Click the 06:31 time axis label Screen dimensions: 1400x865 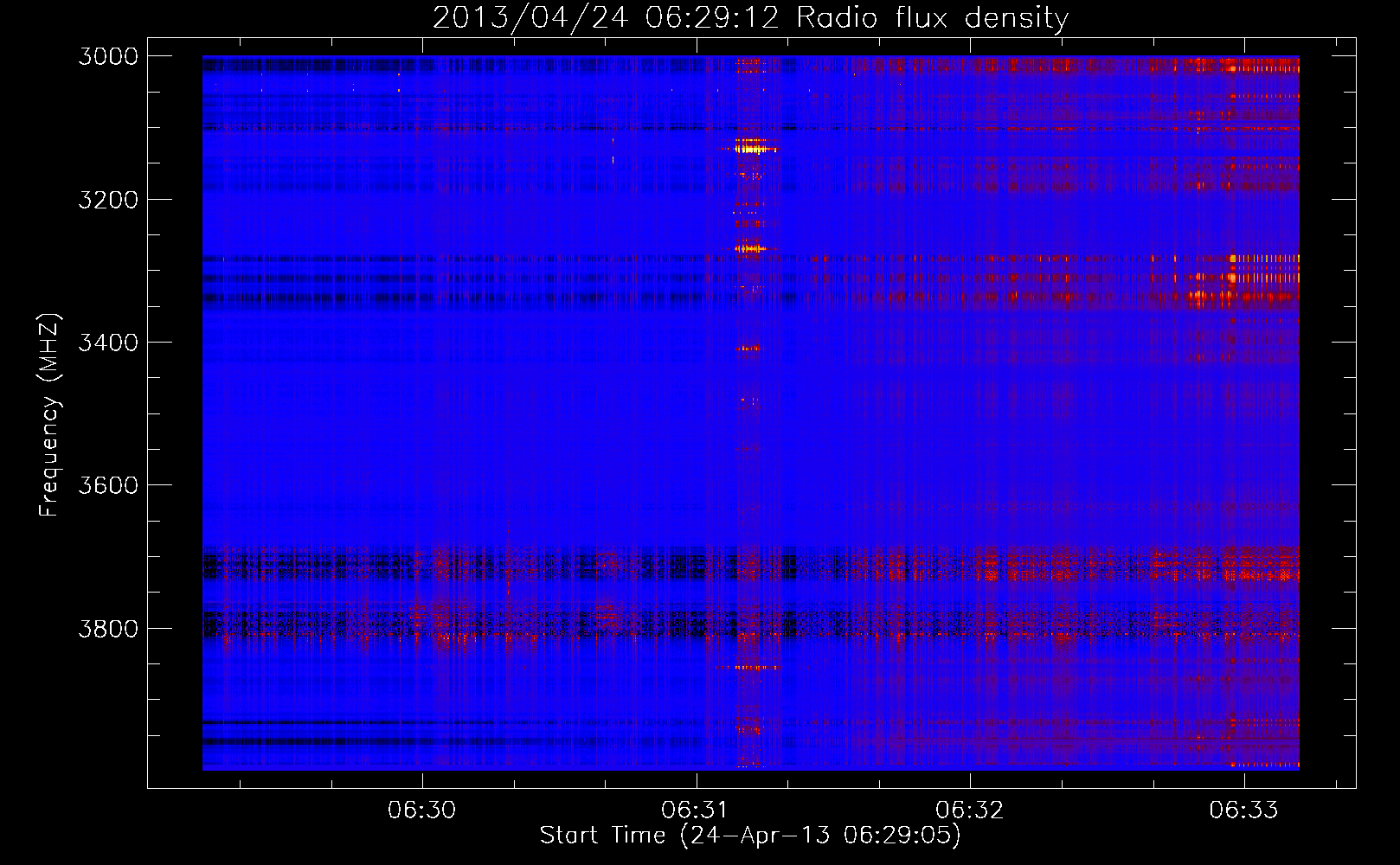pos(696,810)
